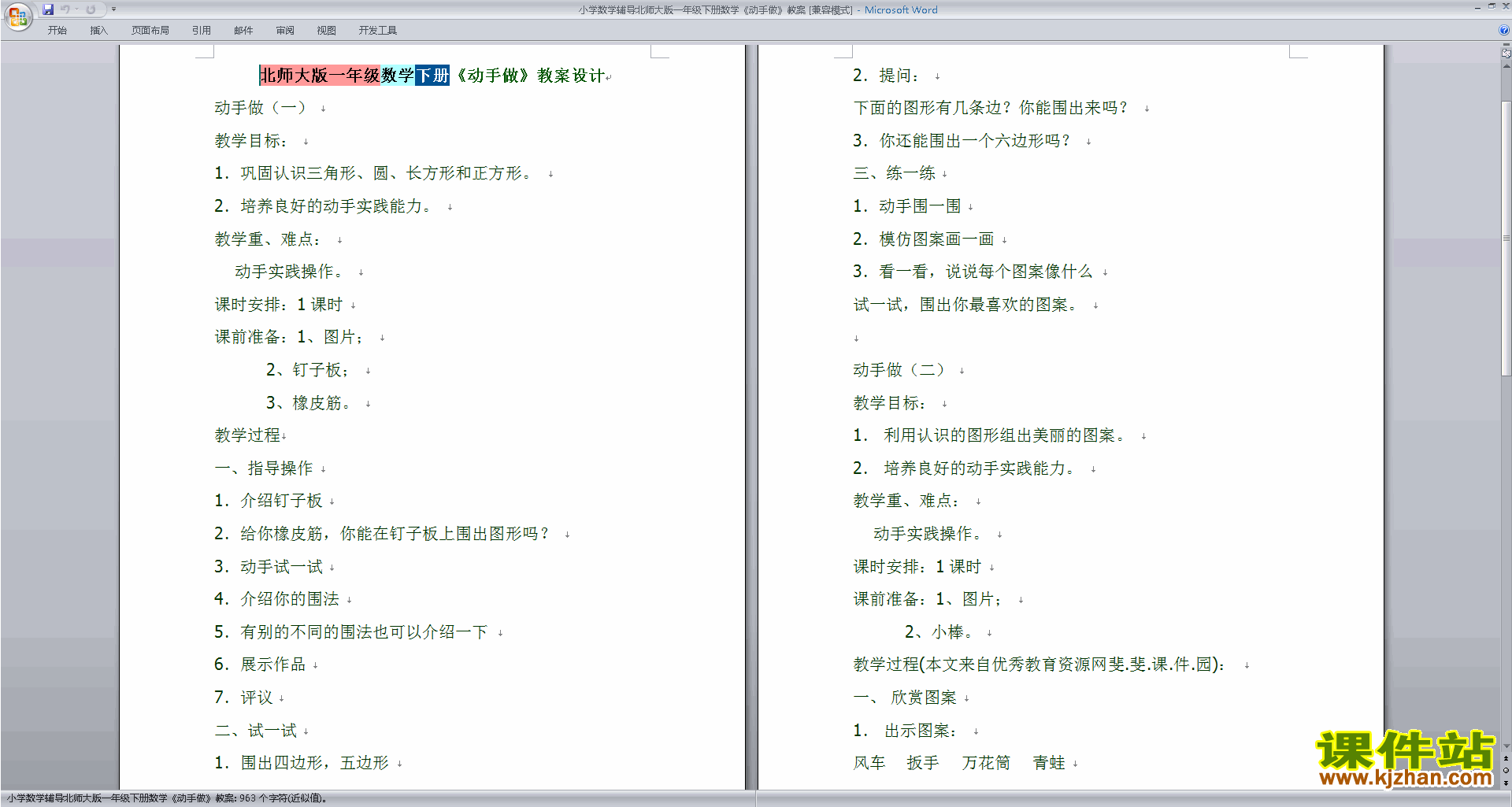Click line 2、小棒。
The height and width of the screenshot is (807, 1512).
938,632
